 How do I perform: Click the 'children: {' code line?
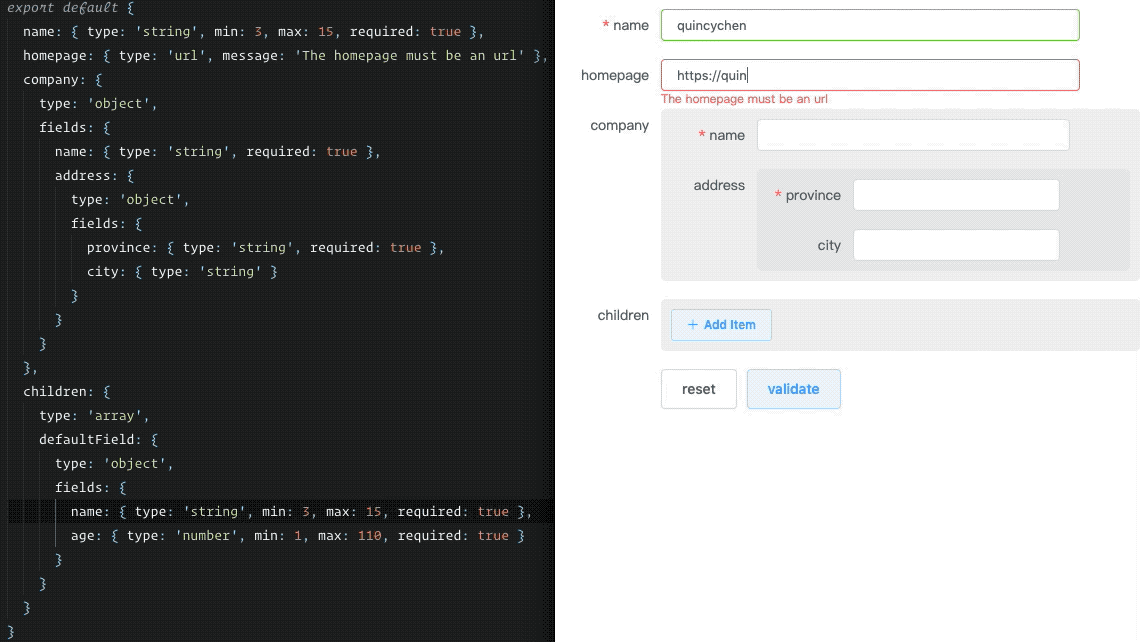(67, 392)
